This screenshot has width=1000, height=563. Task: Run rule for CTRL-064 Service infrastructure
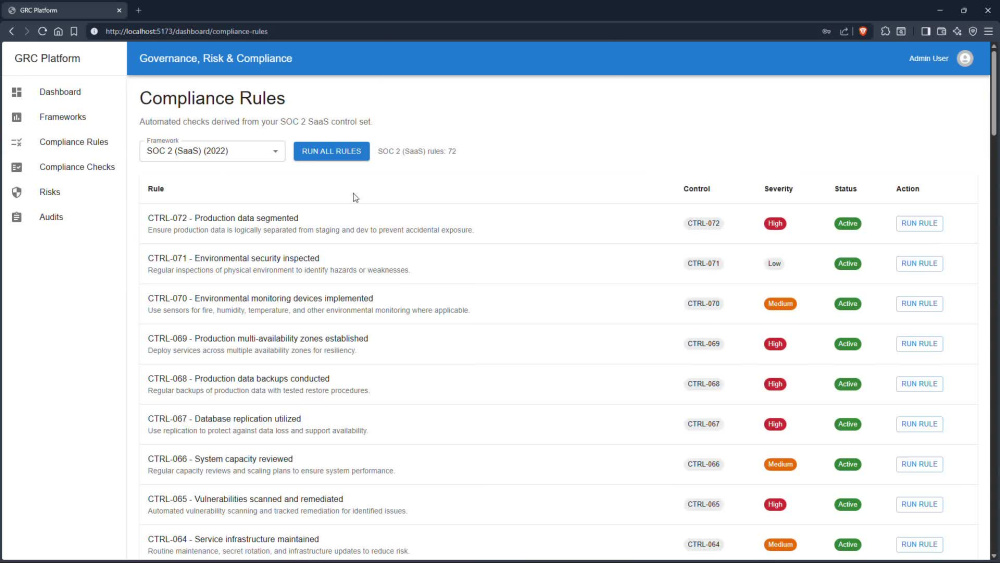tap(919, 545)
